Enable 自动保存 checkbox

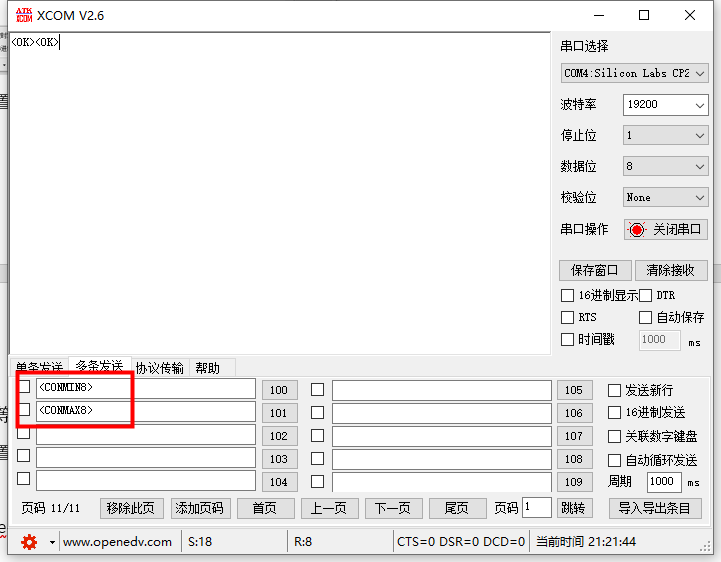(x=646, y=317)
